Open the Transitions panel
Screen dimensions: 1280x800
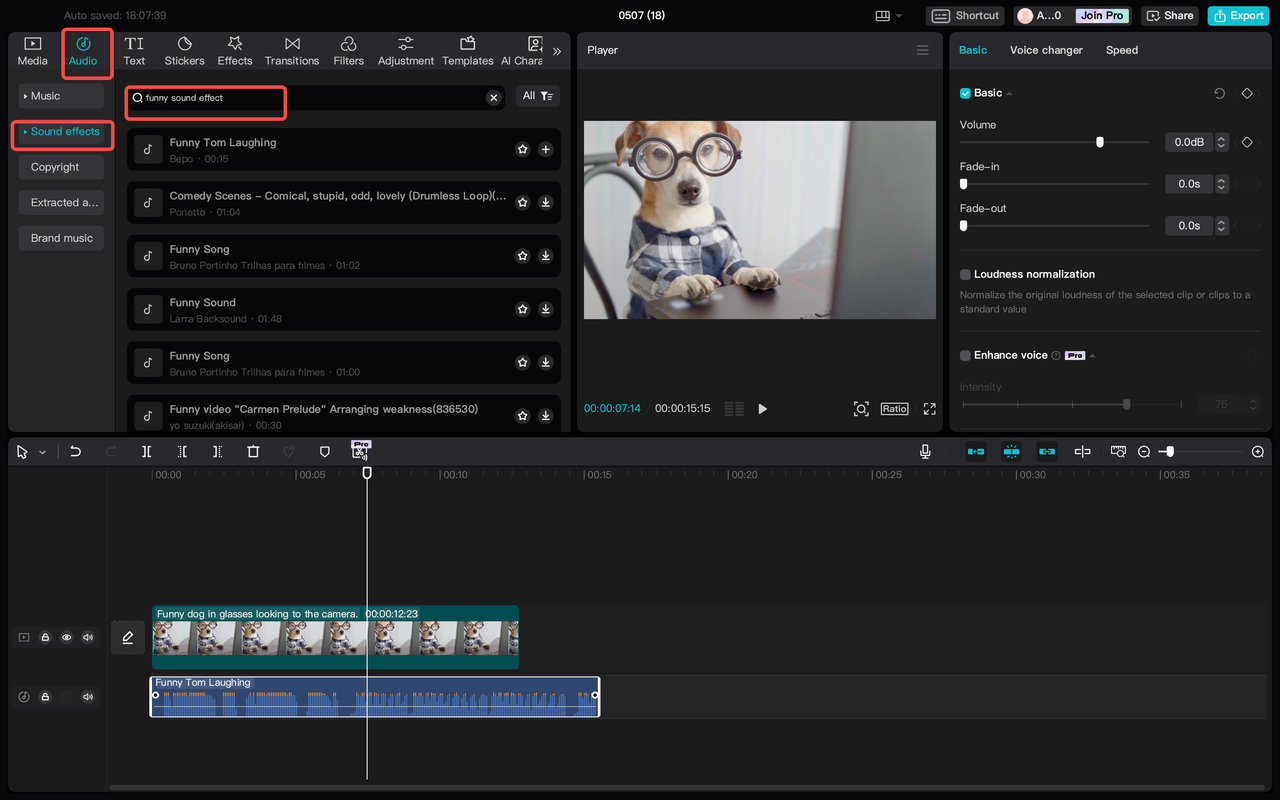pos(291,50)
